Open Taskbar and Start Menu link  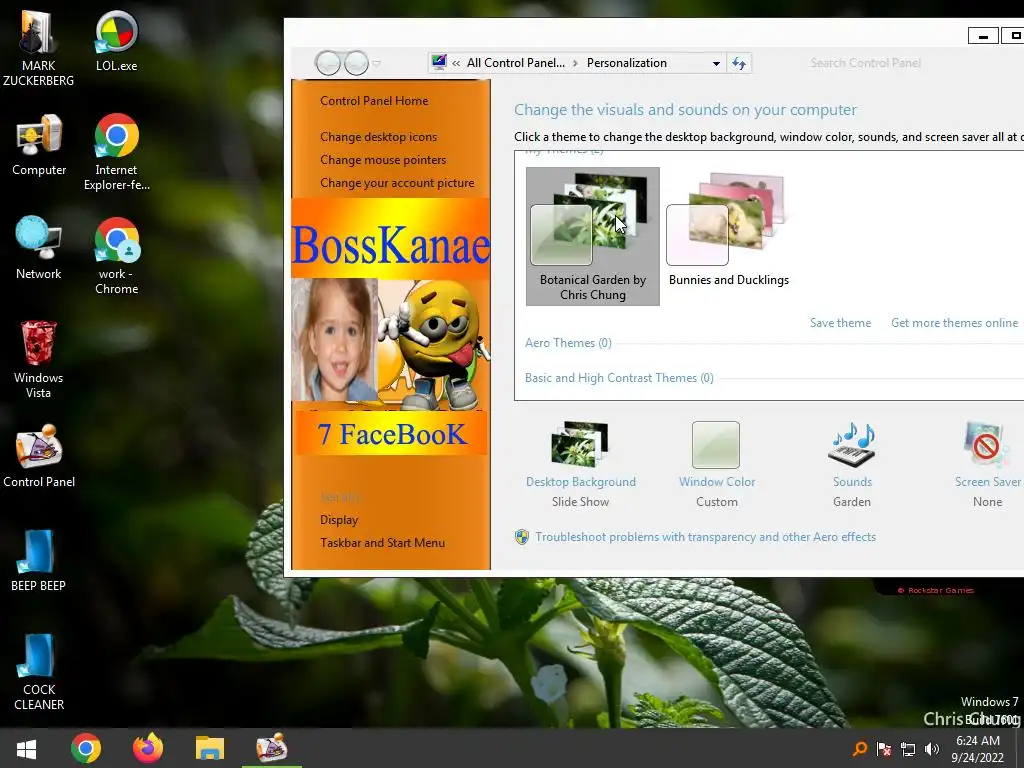(x=382, y=543)
